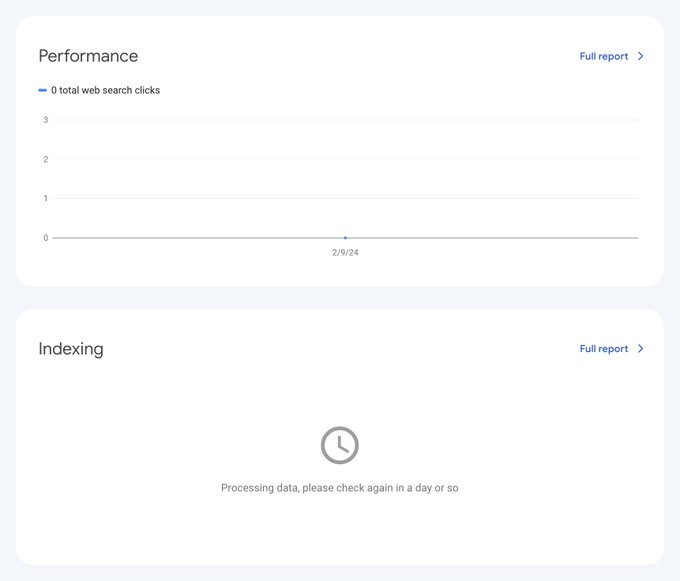
Task: Click the y-axis label '3' on the chart
Action: pos(46,120)
